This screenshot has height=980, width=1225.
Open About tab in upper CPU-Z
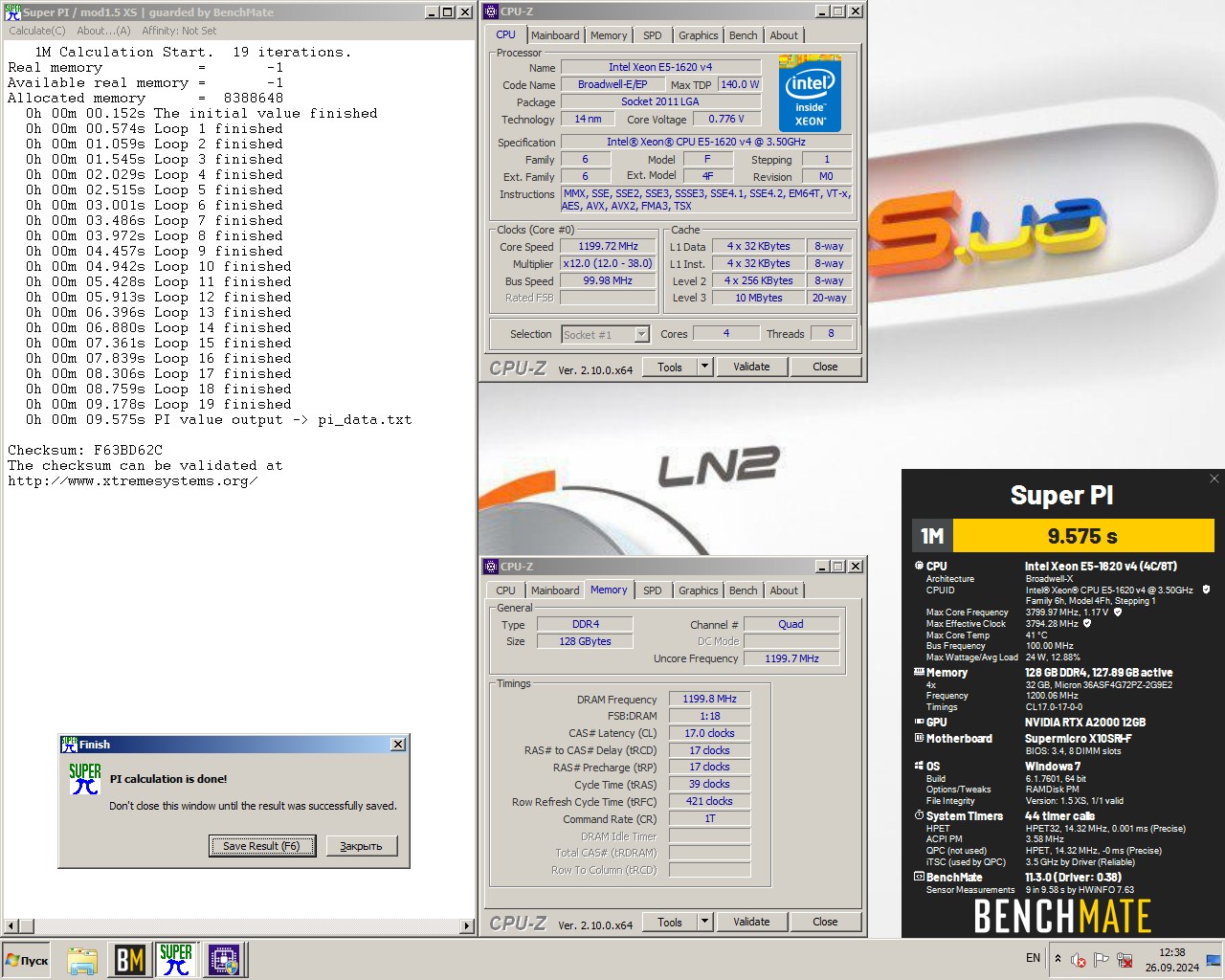[784, 35]
